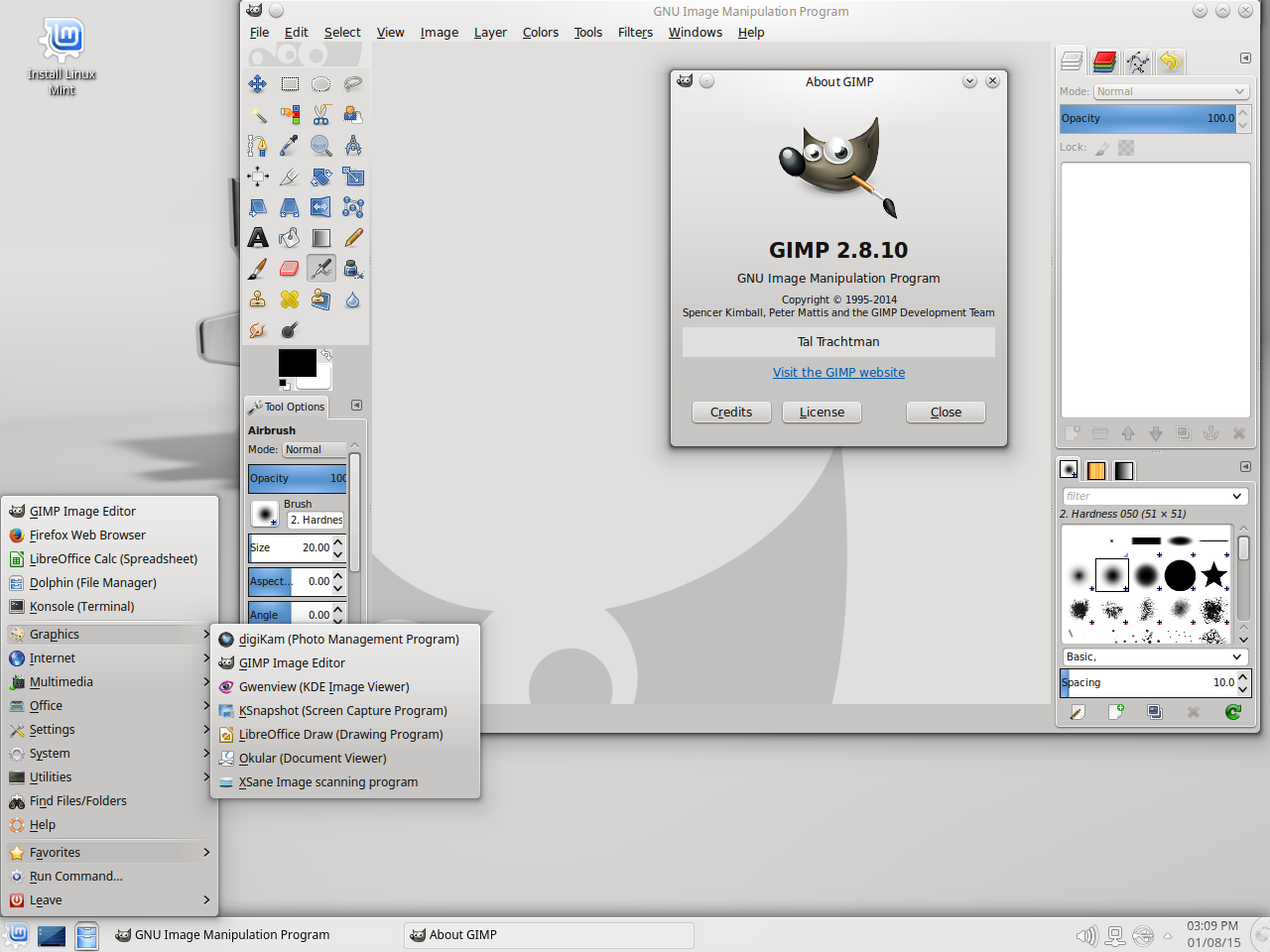Switch to the Undo History tab
Image resolution: width=1270 pixels, height=952 pixels.
[1171, 61]
